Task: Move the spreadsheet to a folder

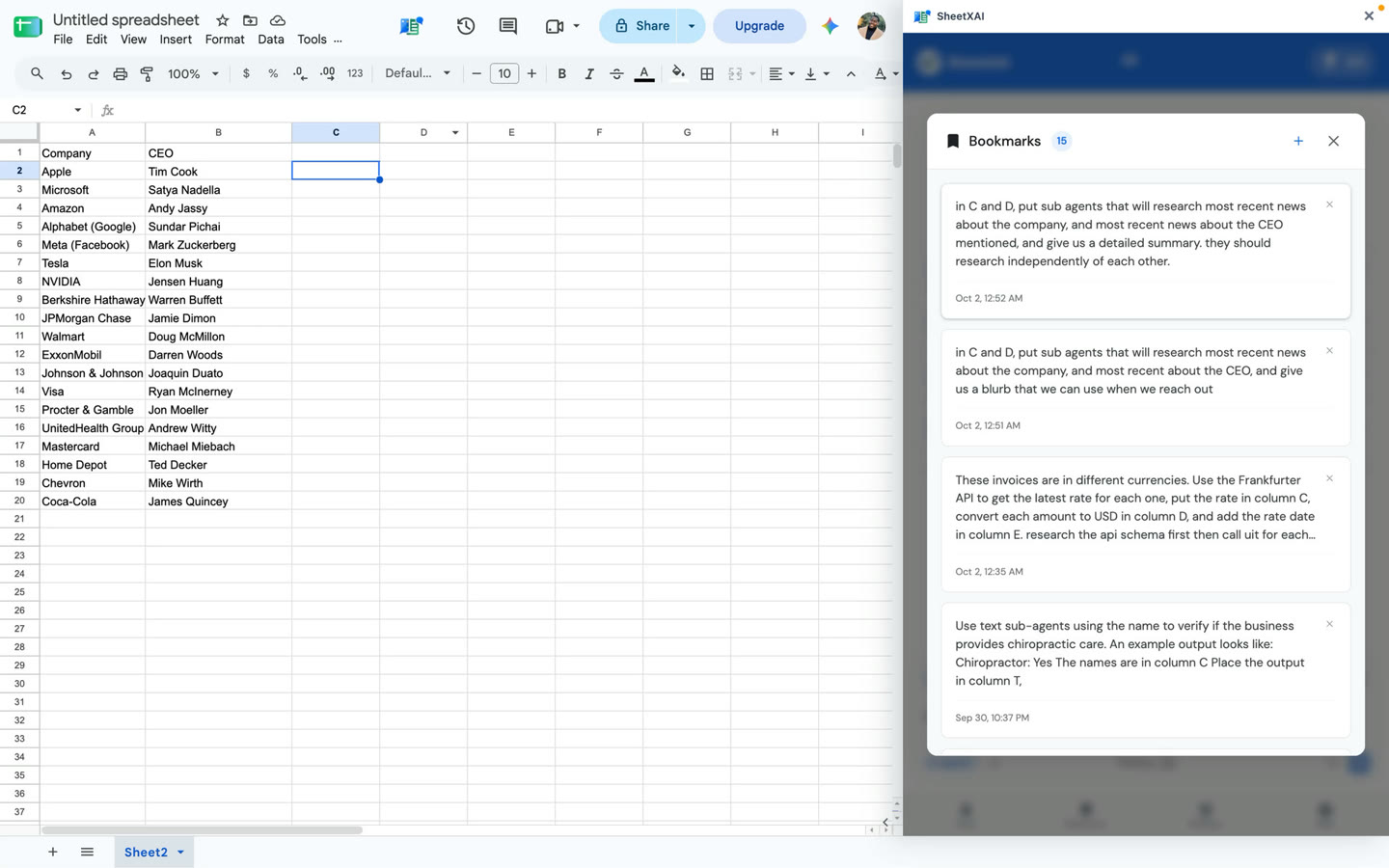Action: pyautogui.click(x=250, y=20)
